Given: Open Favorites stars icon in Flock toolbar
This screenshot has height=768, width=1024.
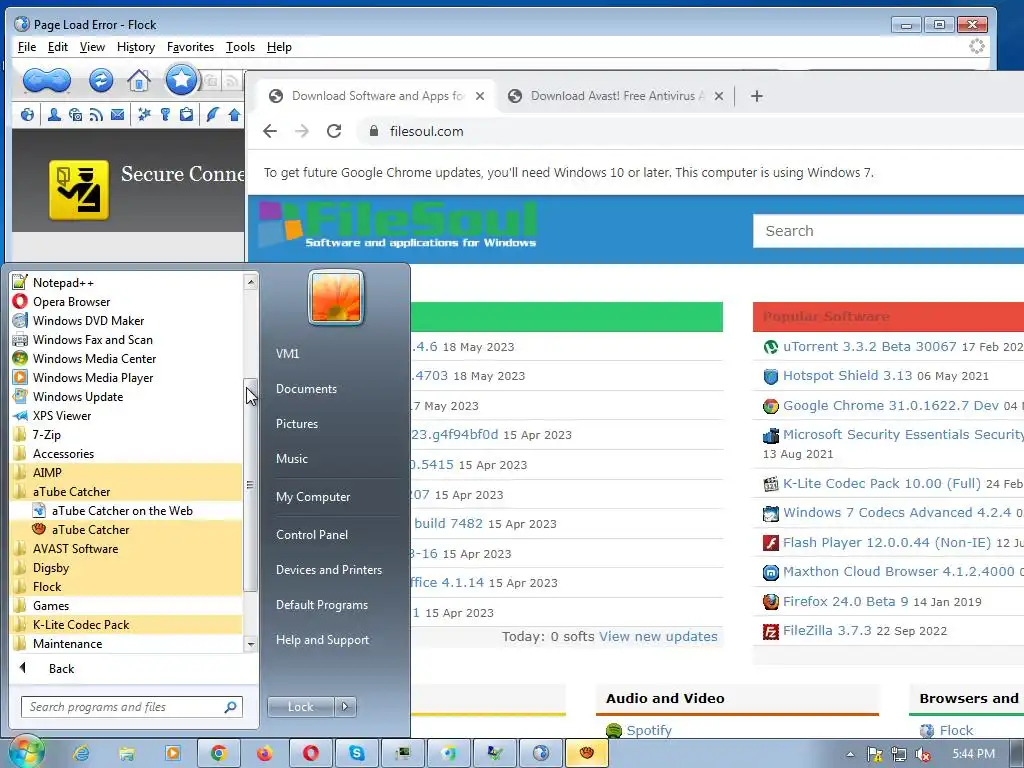Looking at the screenshot, I should (x=144, y=115).
